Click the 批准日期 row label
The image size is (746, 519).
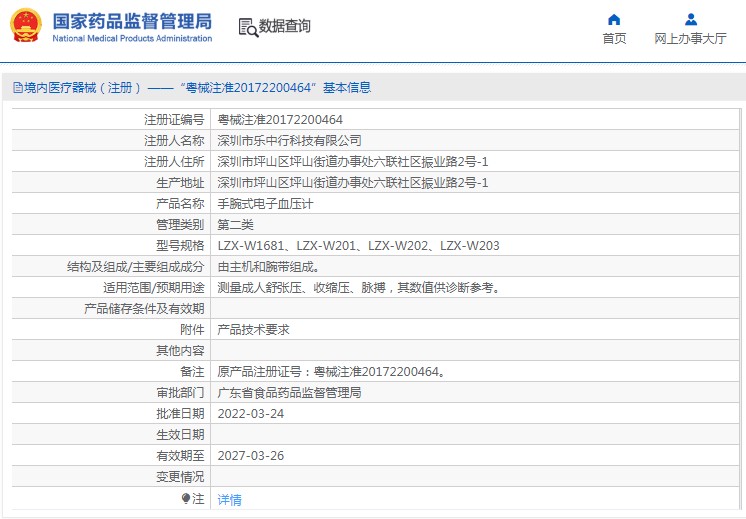click(180, 413)
